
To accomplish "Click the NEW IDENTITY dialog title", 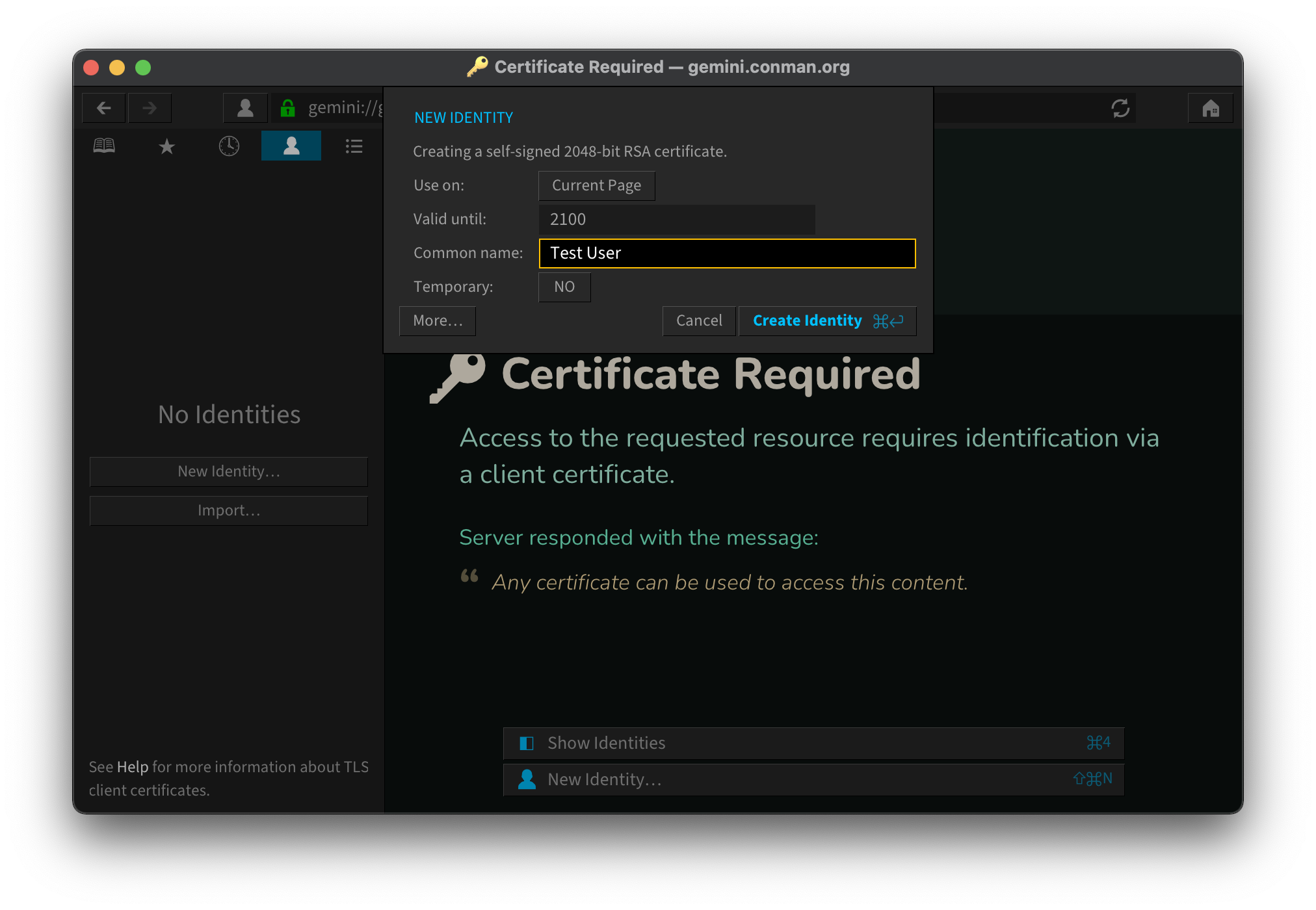I will [x=464, y=118].
